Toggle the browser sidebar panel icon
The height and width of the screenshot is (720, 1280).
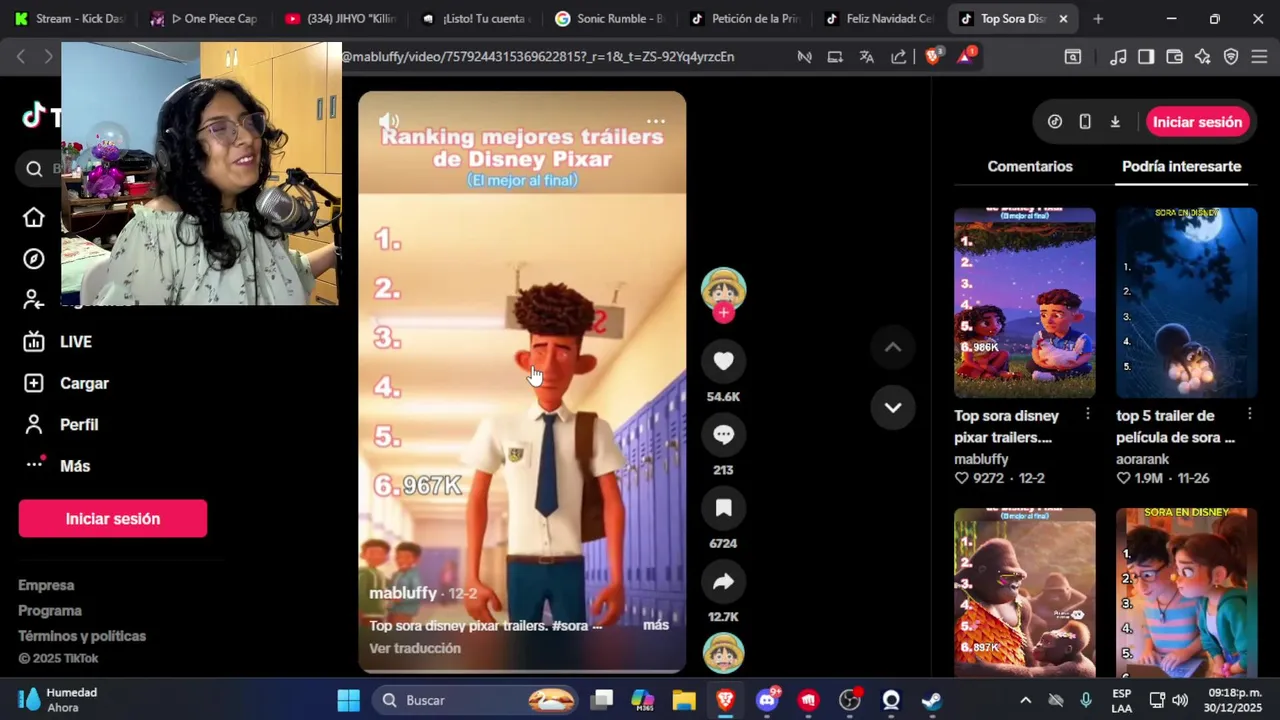click(1146, 57)
